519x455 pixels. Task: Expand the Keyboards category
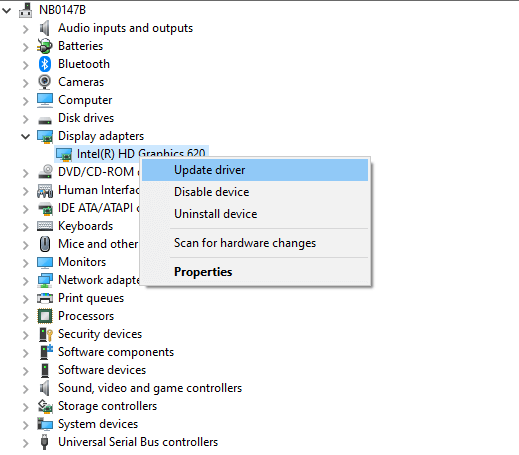tap(25, 227)
